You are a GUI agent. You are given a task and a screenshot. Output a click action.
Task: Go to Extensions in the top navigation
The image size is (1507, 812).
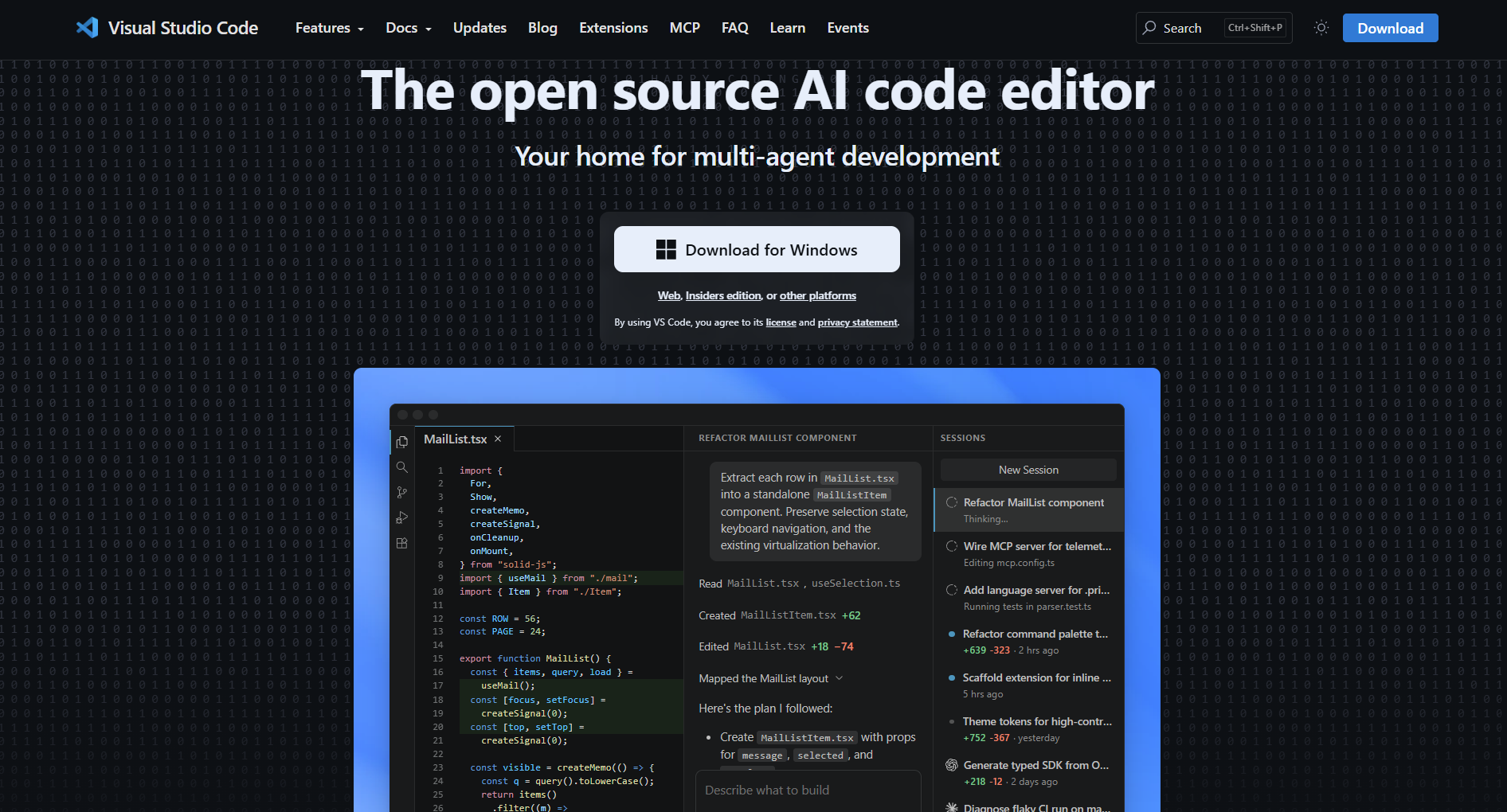click(613, 28)
